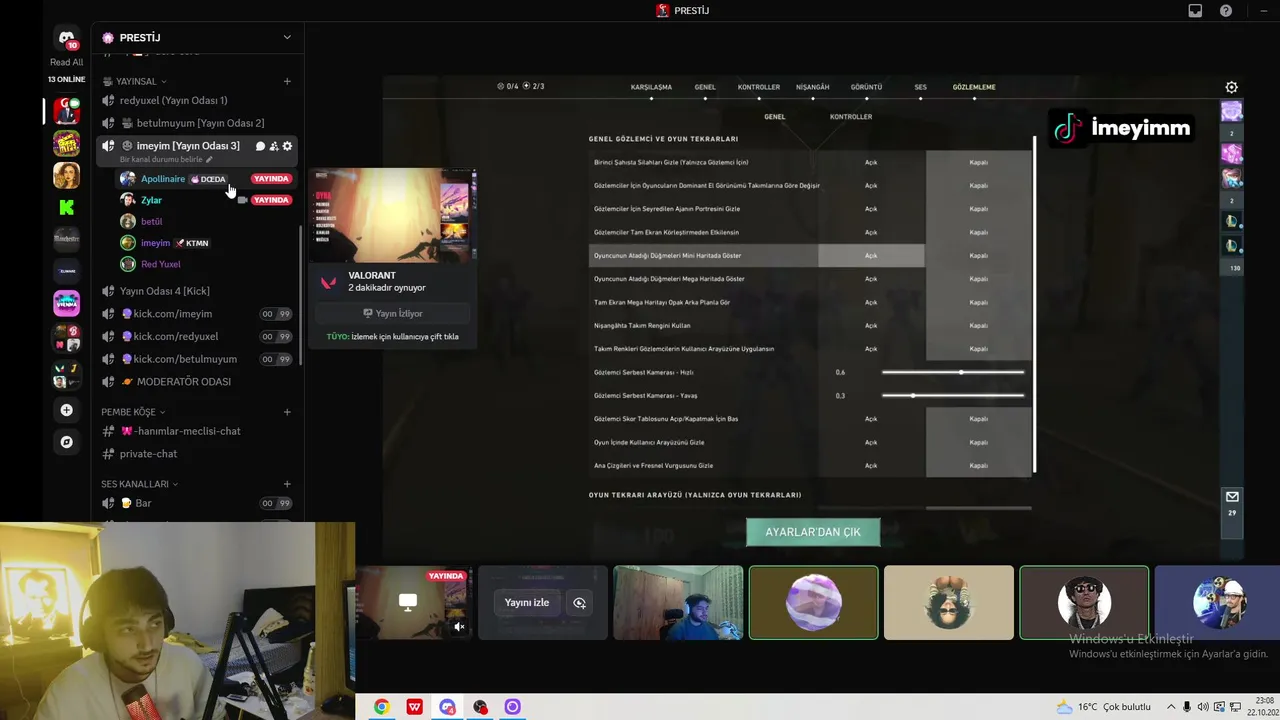Screen dimensions: 1280x720
Task: Open the NİŞANGÂH settings tab
Action: pos(812,87)
